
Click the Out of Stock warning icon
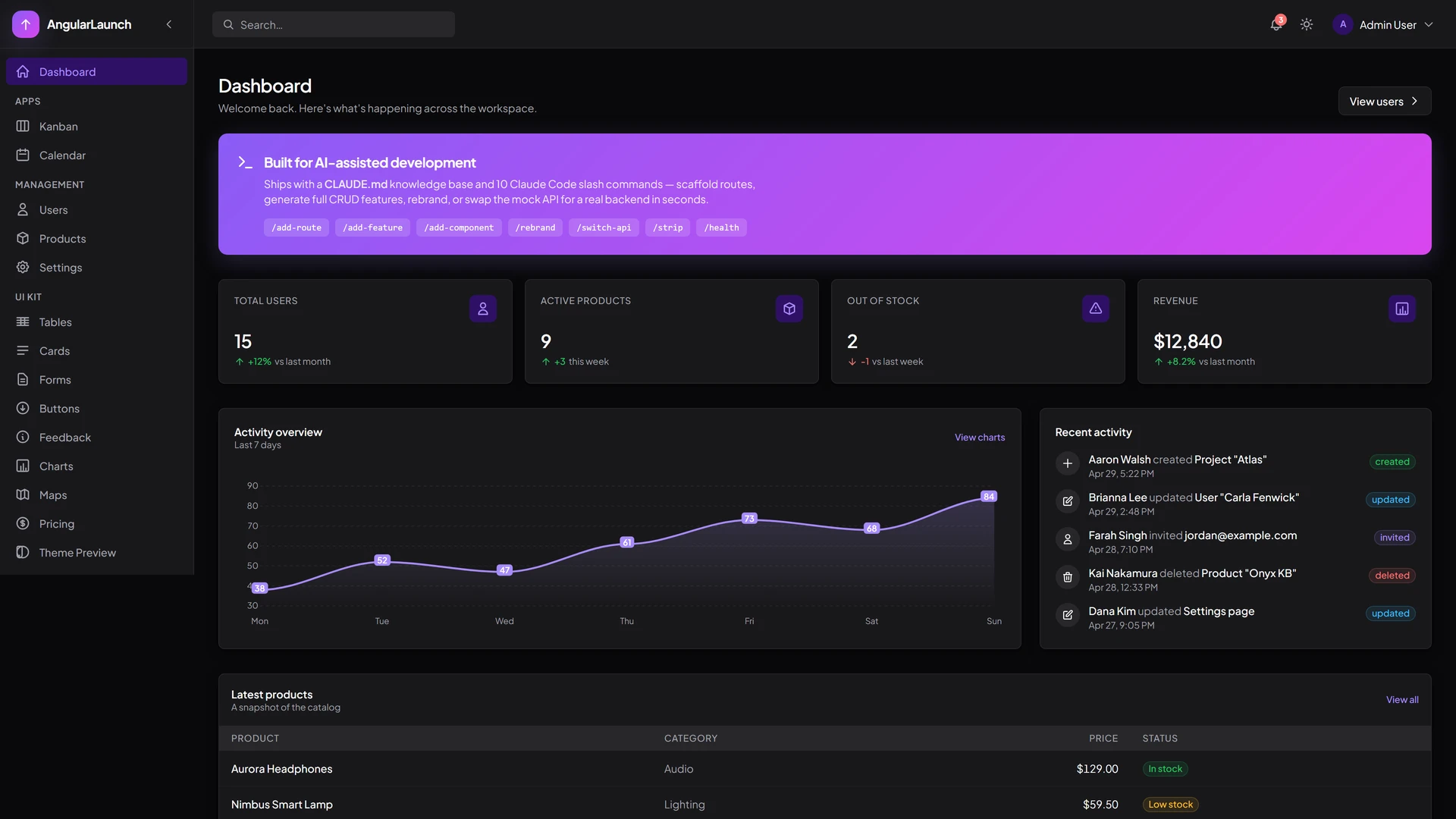point(1096,309)
